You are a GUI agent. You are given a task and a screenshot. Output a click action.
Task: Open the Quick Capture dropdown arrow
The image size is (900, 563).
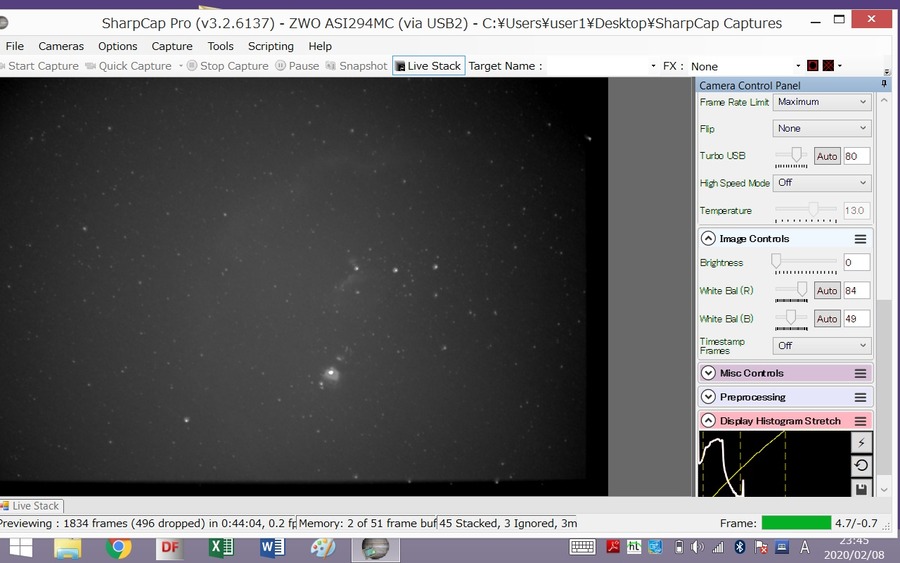[x=180, y=66]
